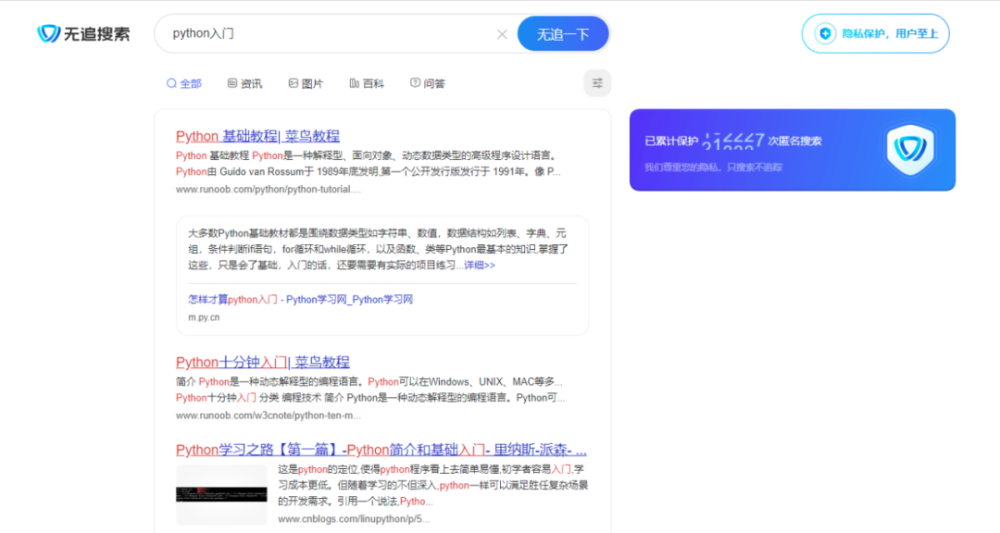This screenshot has width=1000, height=533.
Task: Click the www.cnblogs.com/linupython URL text
Action: point(353,519)
